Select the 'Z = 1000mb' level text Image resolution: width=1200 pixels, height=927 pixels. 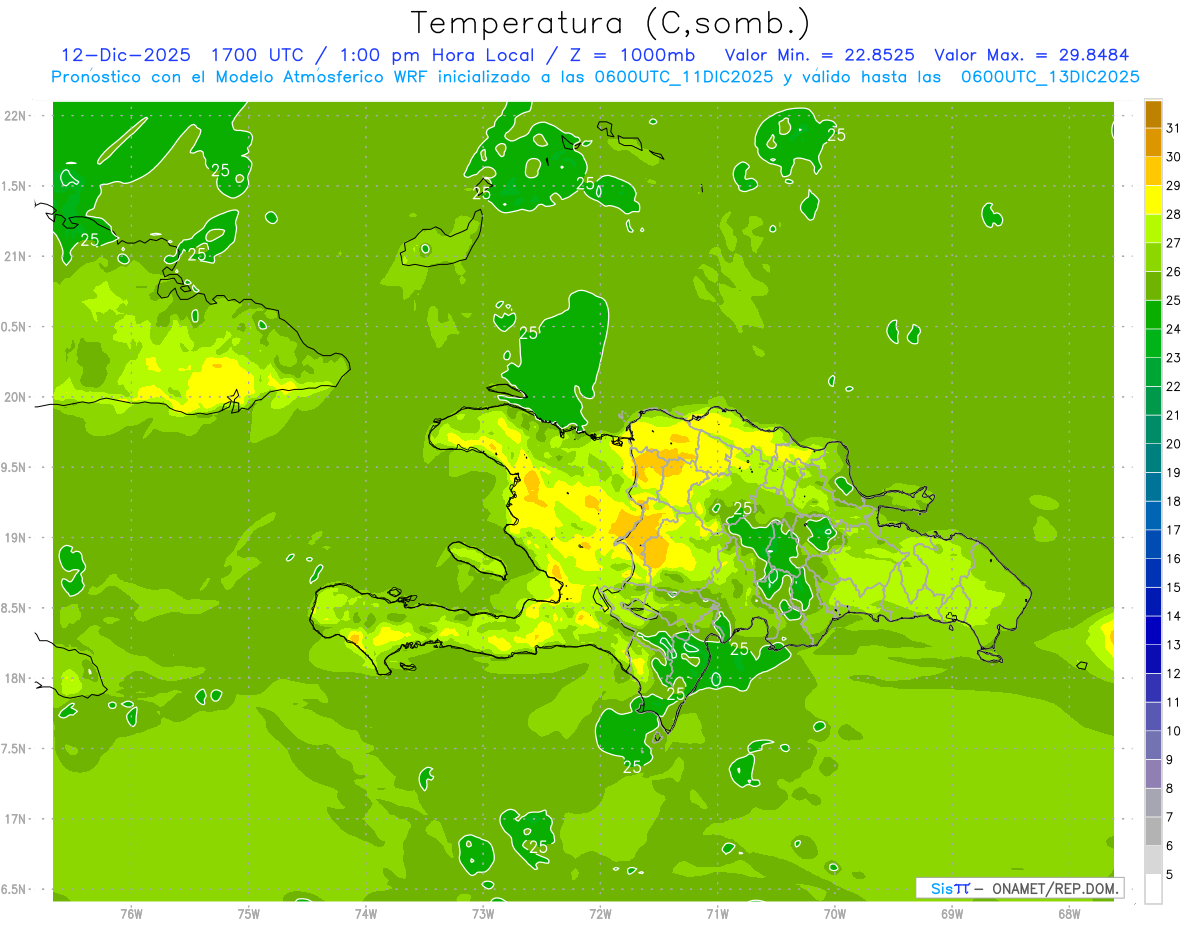click(633, 55)
